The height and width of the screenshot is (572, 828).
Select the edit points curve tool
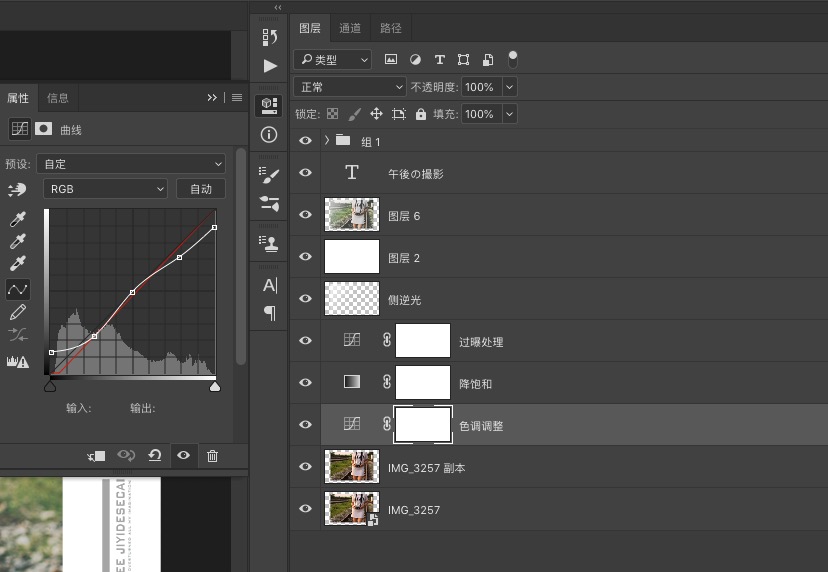[17, 289]
